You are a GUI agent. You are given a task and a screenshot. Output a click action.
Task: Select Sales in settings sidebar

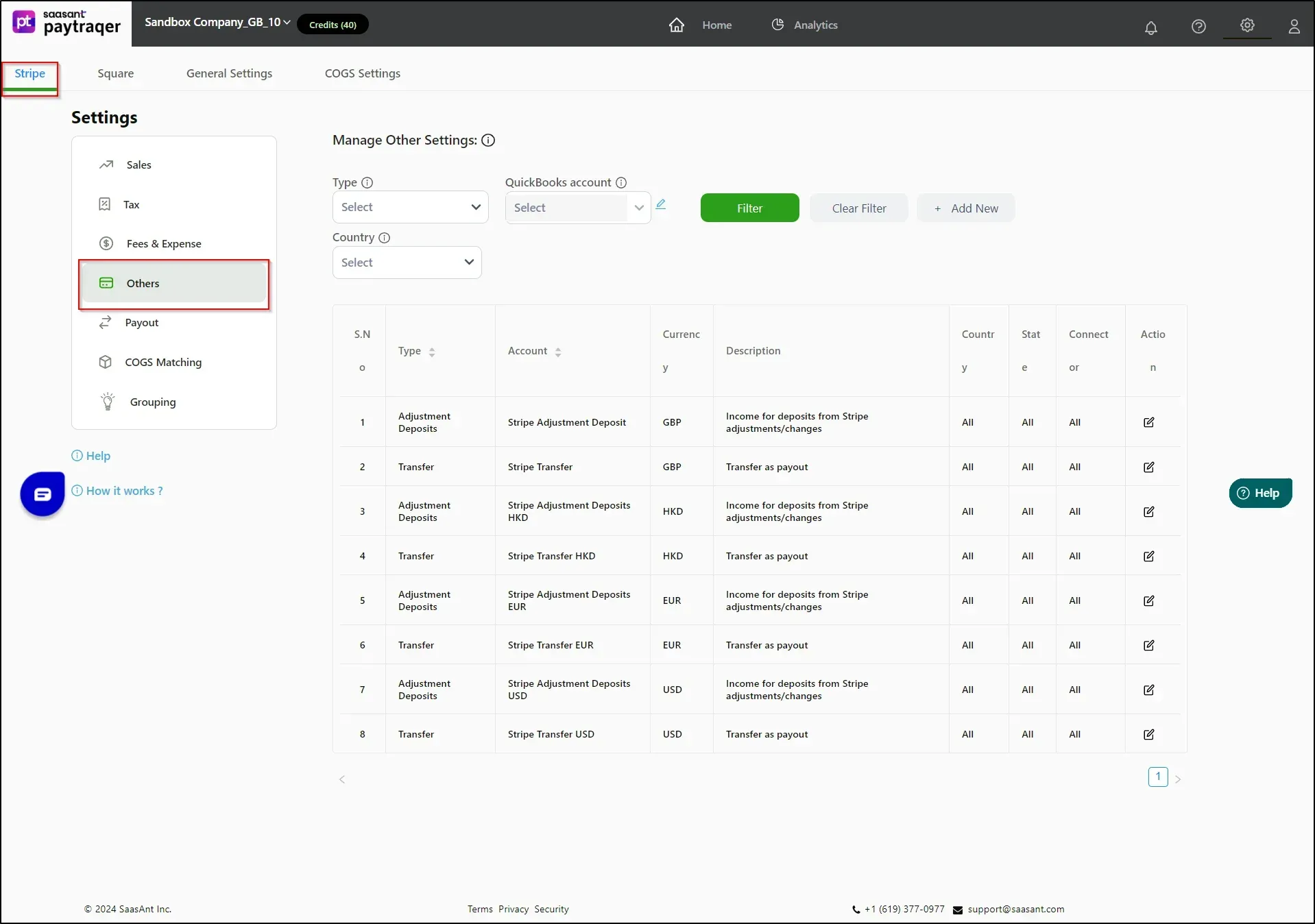coord(174,165)
